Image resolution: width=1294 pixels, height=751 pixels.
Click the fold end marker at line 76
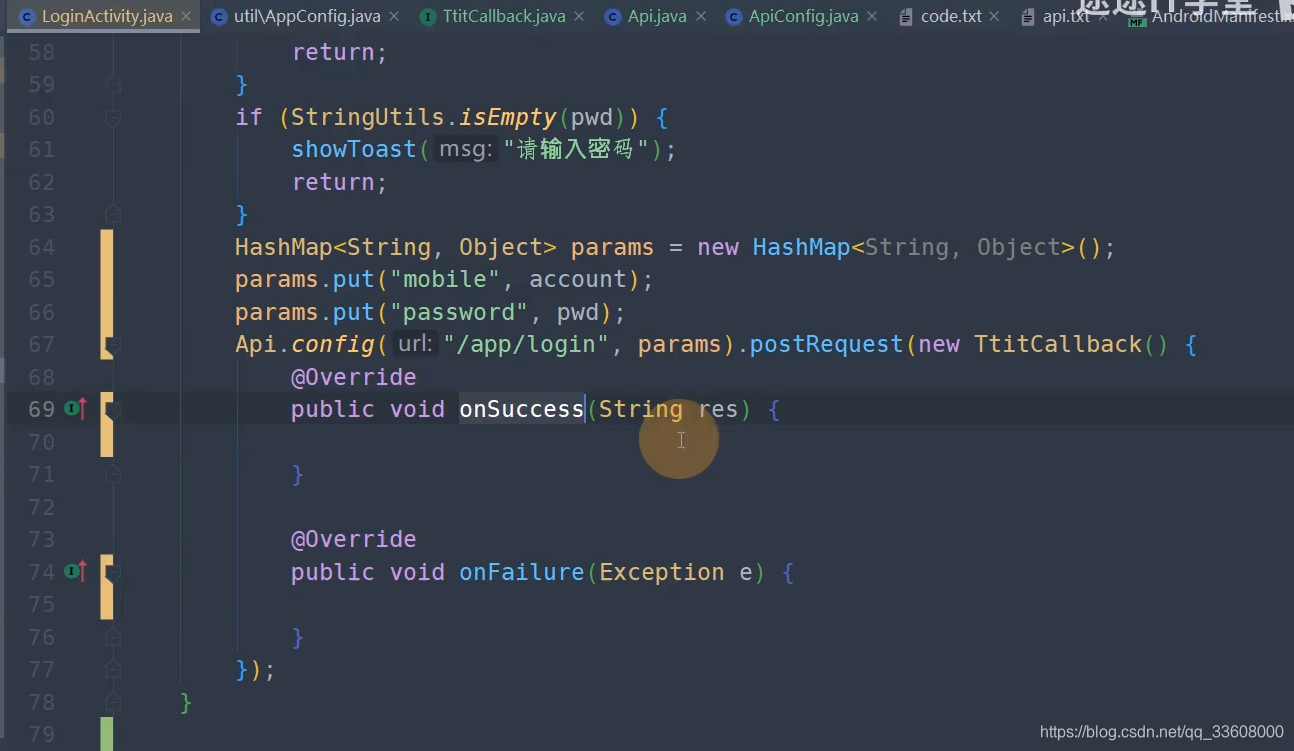[x=113, y=637]
